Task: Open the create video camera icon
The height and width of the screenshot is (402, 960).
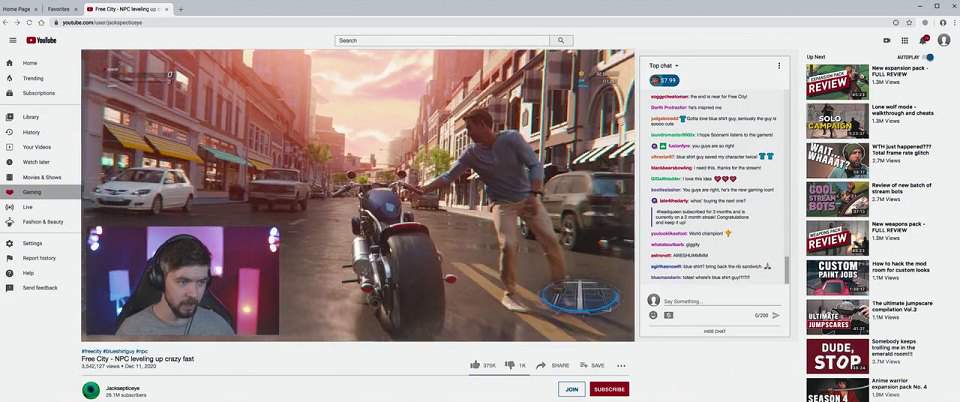Action: point(887,40)
